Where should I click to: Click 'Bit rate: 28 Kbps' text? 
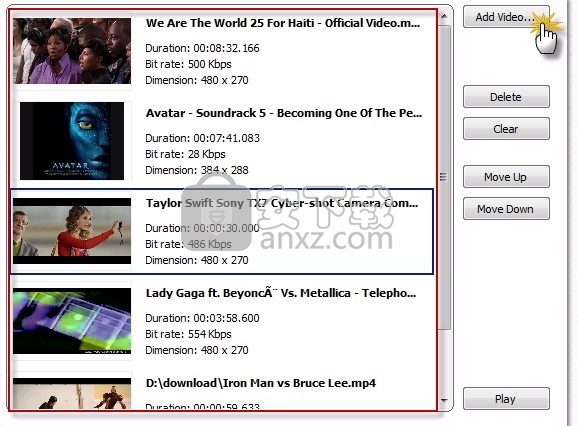(x=185, y=154)
